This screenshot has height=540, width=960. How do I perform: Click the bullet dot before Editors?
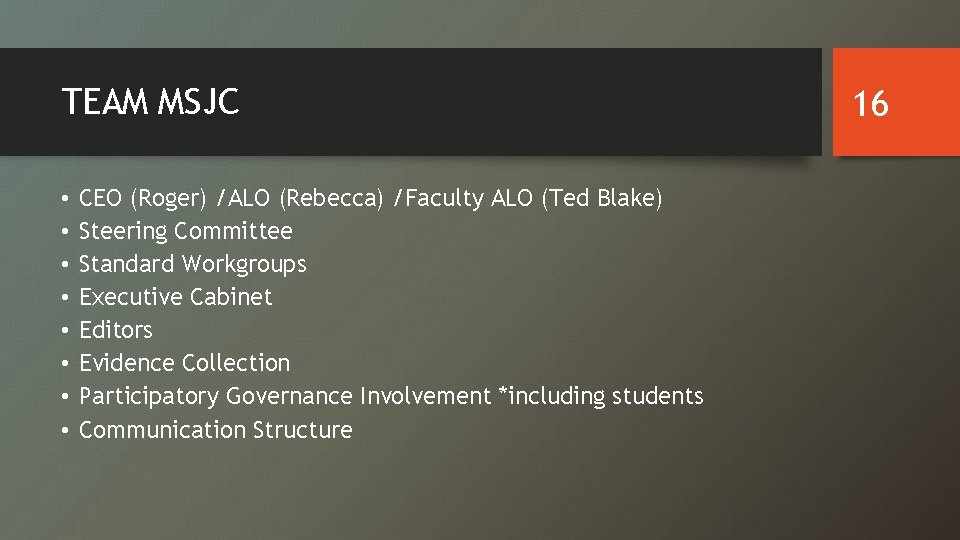pos(63,330)
